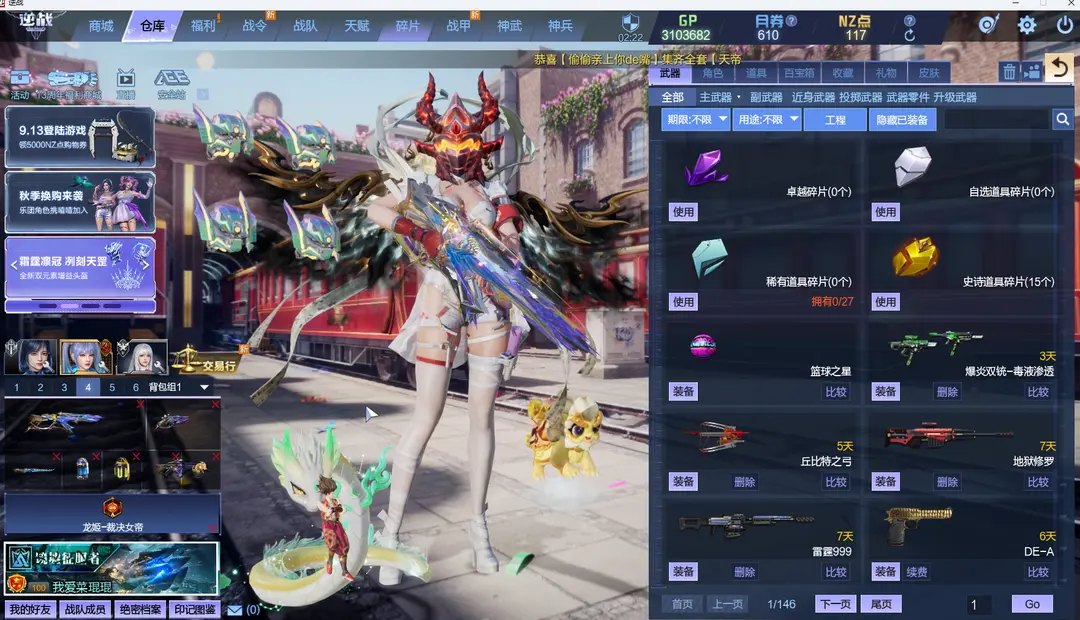Select the 雷霆999 machine gun icon
The image size is (1080, 620).
click(x=745, y=524)
